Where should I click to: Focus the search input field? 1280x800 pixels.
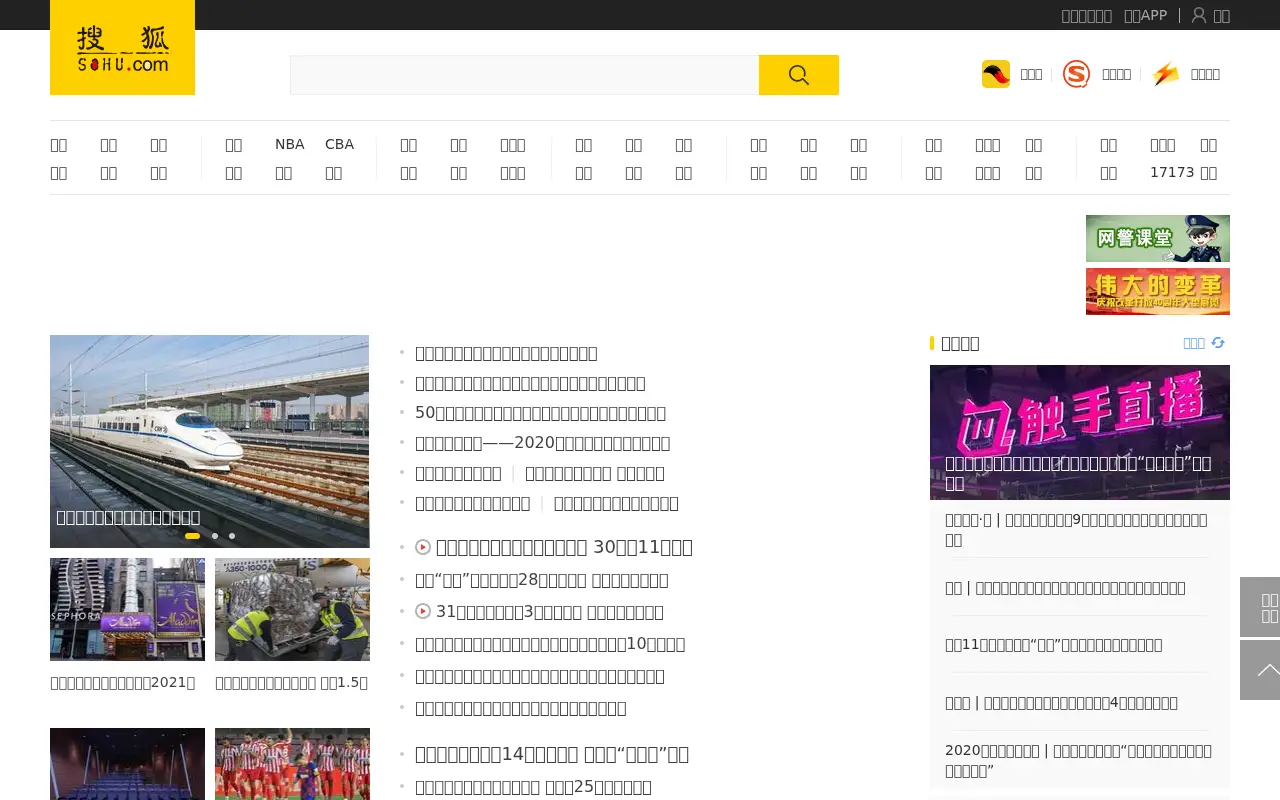coord(524,75)
